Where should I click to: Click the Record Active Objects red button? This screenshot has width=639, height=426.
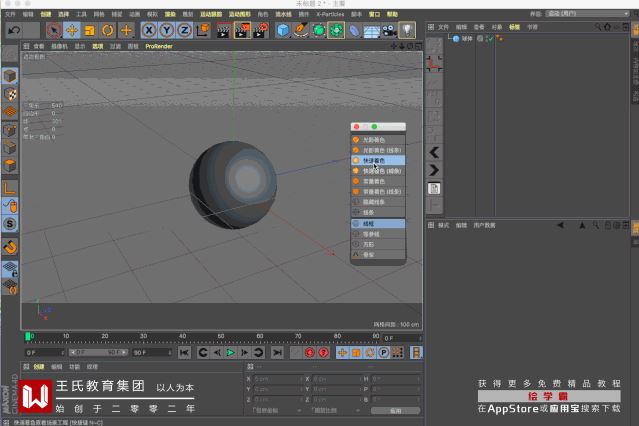point(310,353)
